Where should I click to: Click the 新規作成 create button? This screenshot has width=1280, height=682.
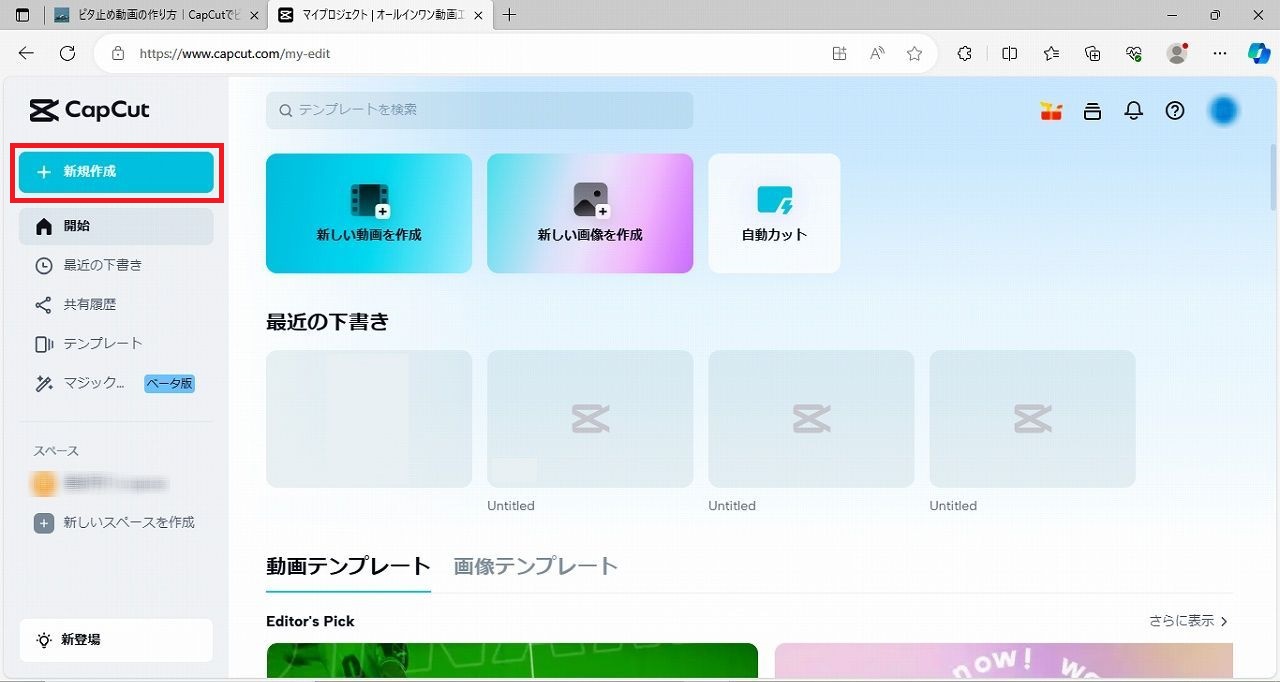tap(116, 172)
